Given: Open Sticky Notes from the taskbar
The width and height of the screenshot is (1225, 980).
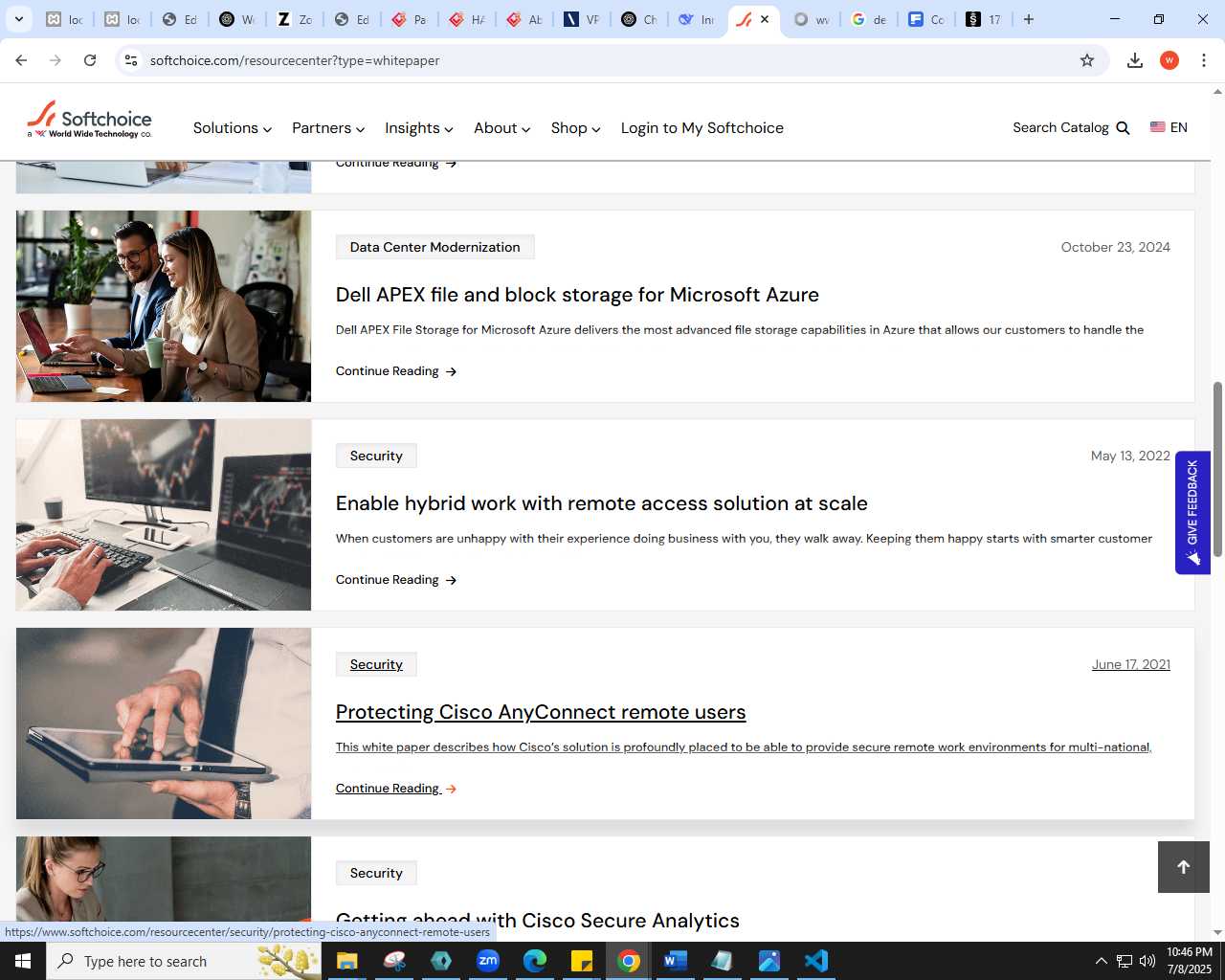Looking at the screenshot, I should coord(582,961).
